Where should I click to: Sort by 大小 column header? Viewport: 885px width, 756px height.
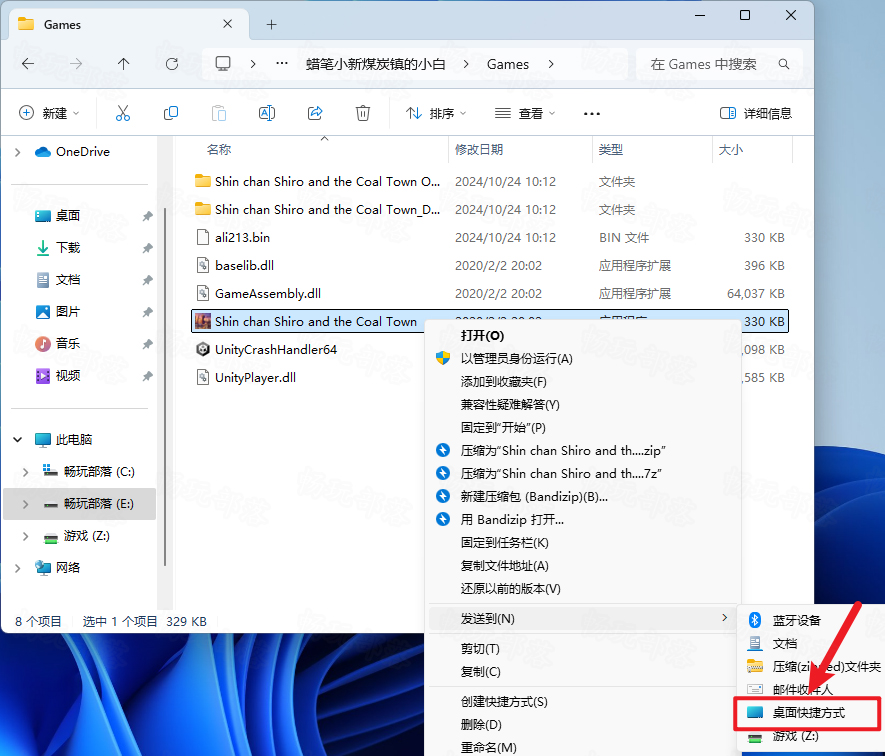pyautogui.click(x=730, y=150)
